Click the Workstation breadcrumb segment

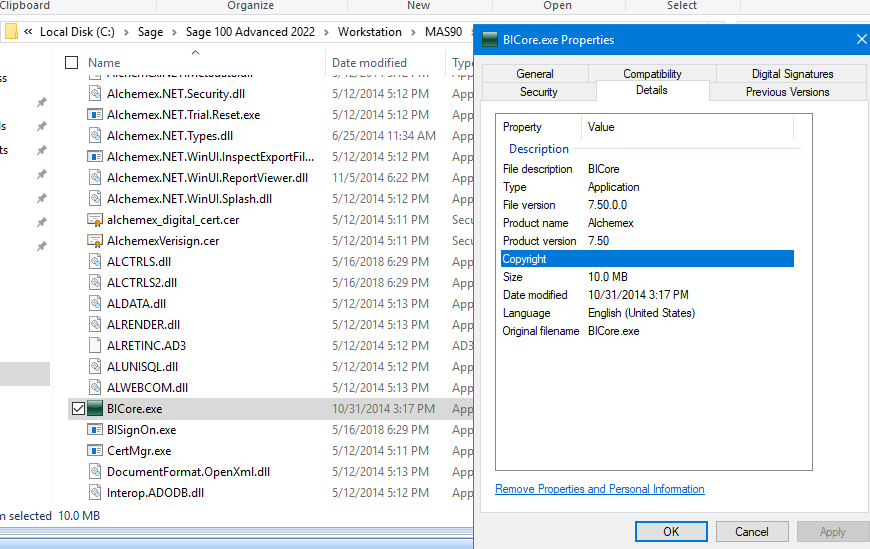tap(370, 32)
